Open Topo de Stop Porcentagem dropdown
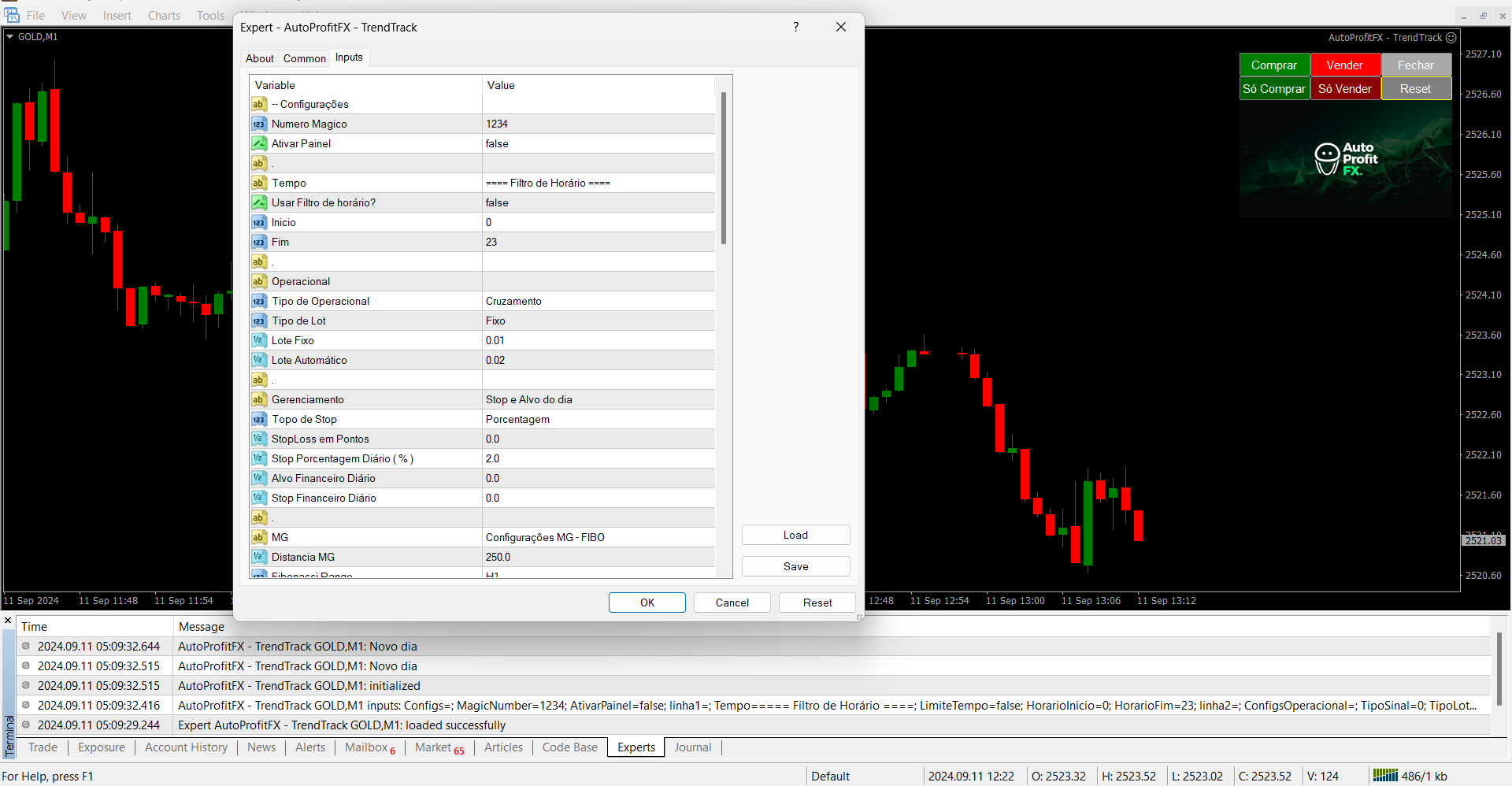Screen dimensions: 1512x786 (598, 419)
